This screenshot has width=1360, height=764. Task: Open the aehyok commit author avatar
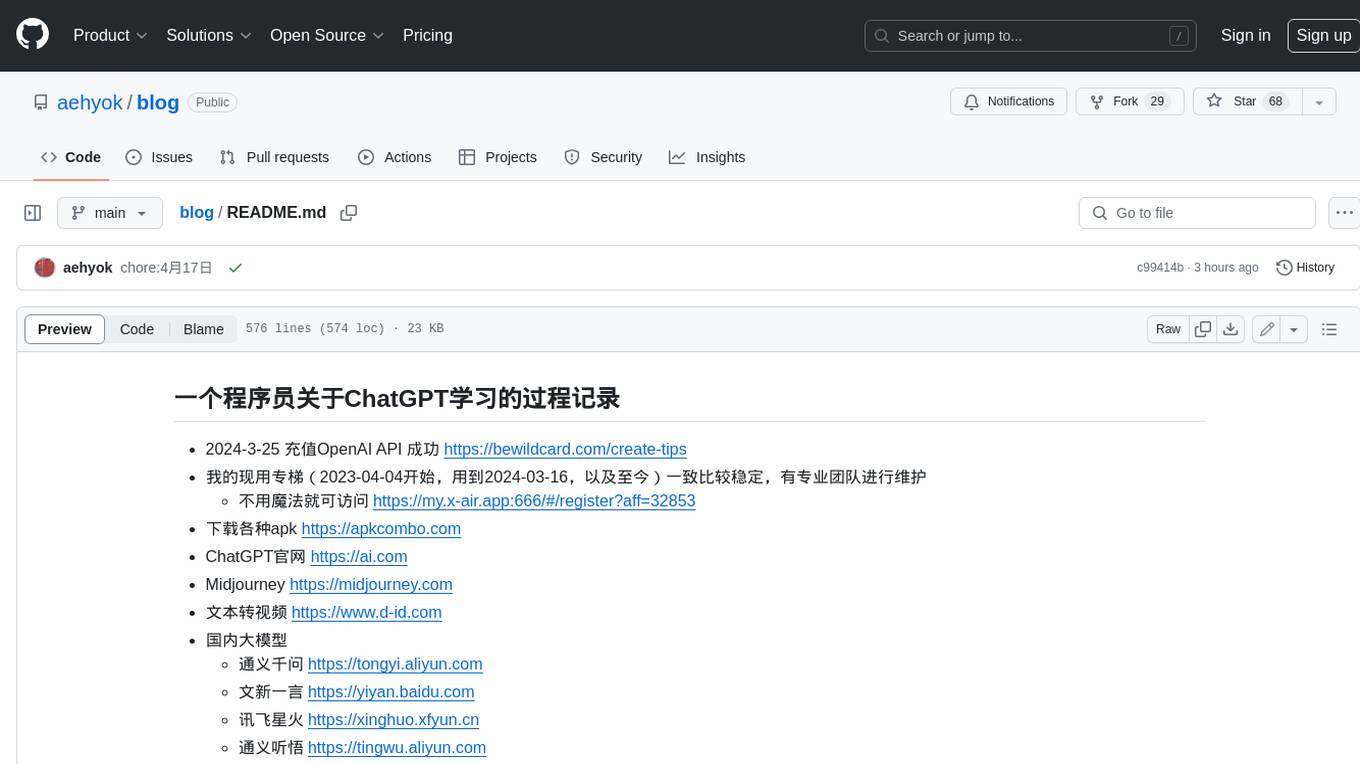44,268
